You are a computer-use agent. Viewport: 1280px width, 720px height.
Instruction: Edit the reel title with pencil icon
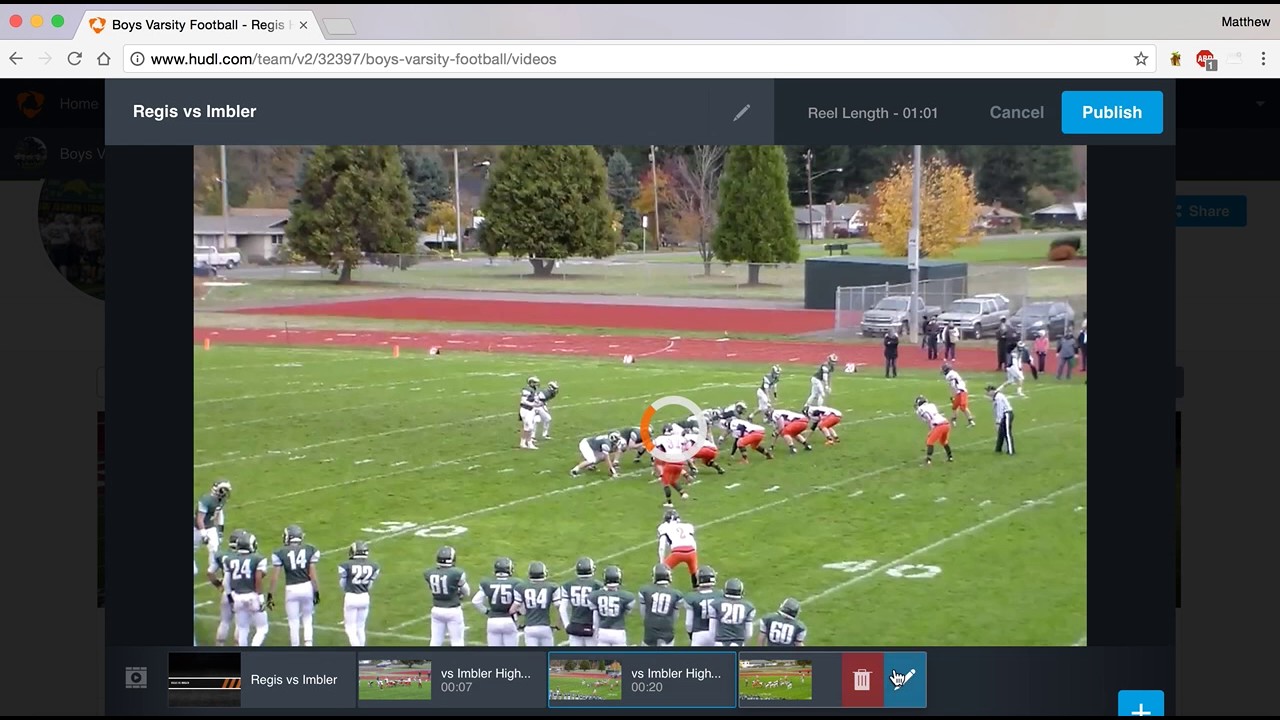(741, 113)
